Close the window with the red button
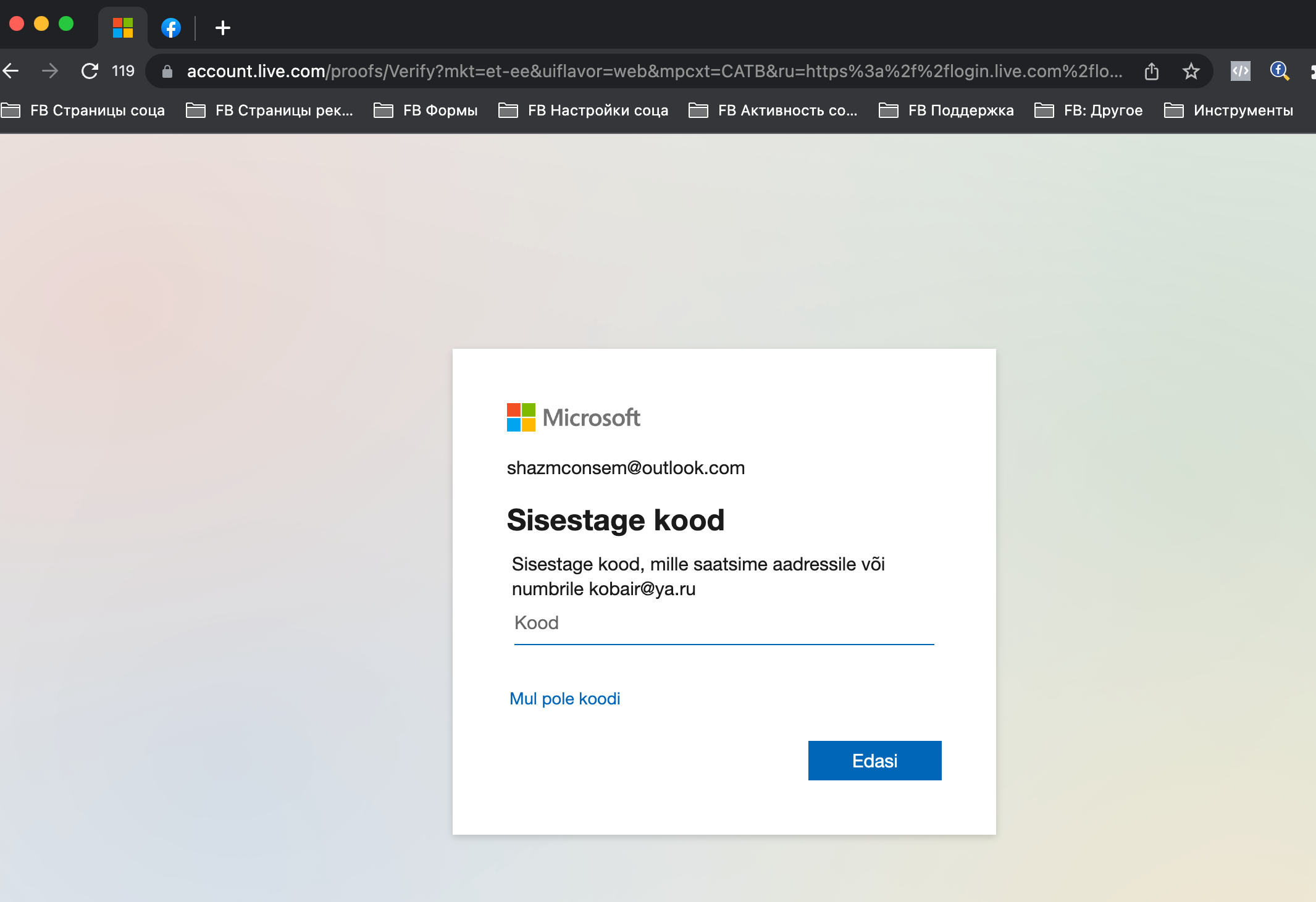The width and height of the screenshot is (1316, 902). (x=17, y=23)
